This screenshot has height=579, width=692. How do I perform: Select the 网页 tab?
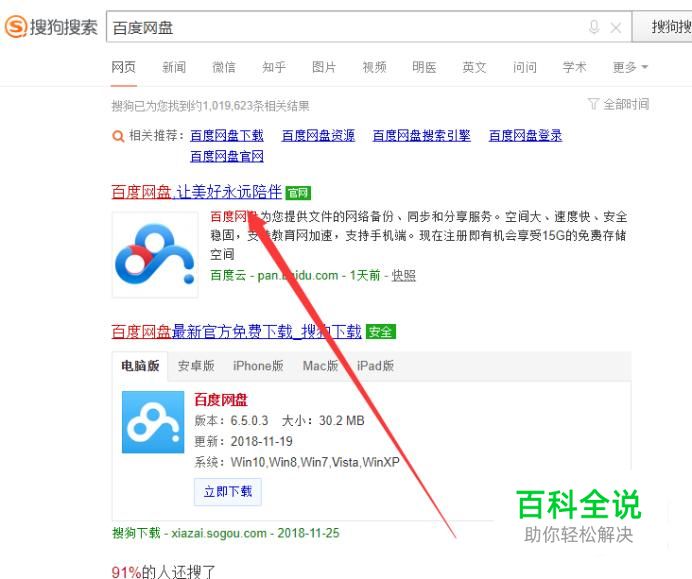pos(124,68)
